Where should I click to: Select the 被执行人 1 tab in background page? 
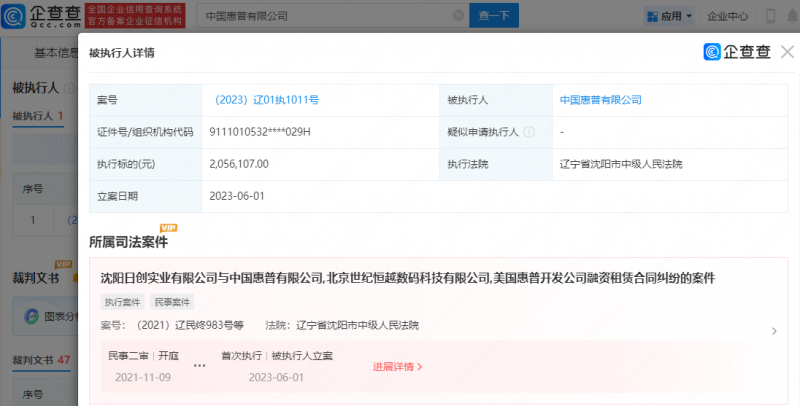38,116
